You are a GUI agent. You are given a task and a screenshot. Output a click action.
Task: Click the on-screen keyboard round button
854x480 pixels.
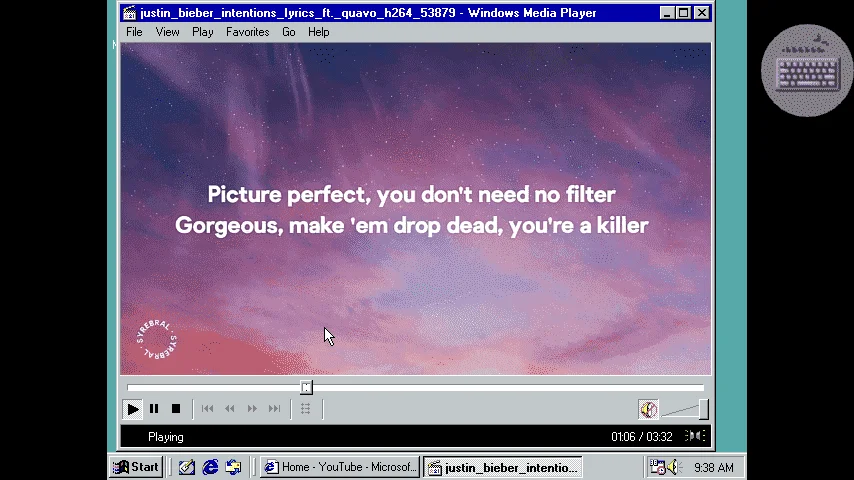pos(807,71)
